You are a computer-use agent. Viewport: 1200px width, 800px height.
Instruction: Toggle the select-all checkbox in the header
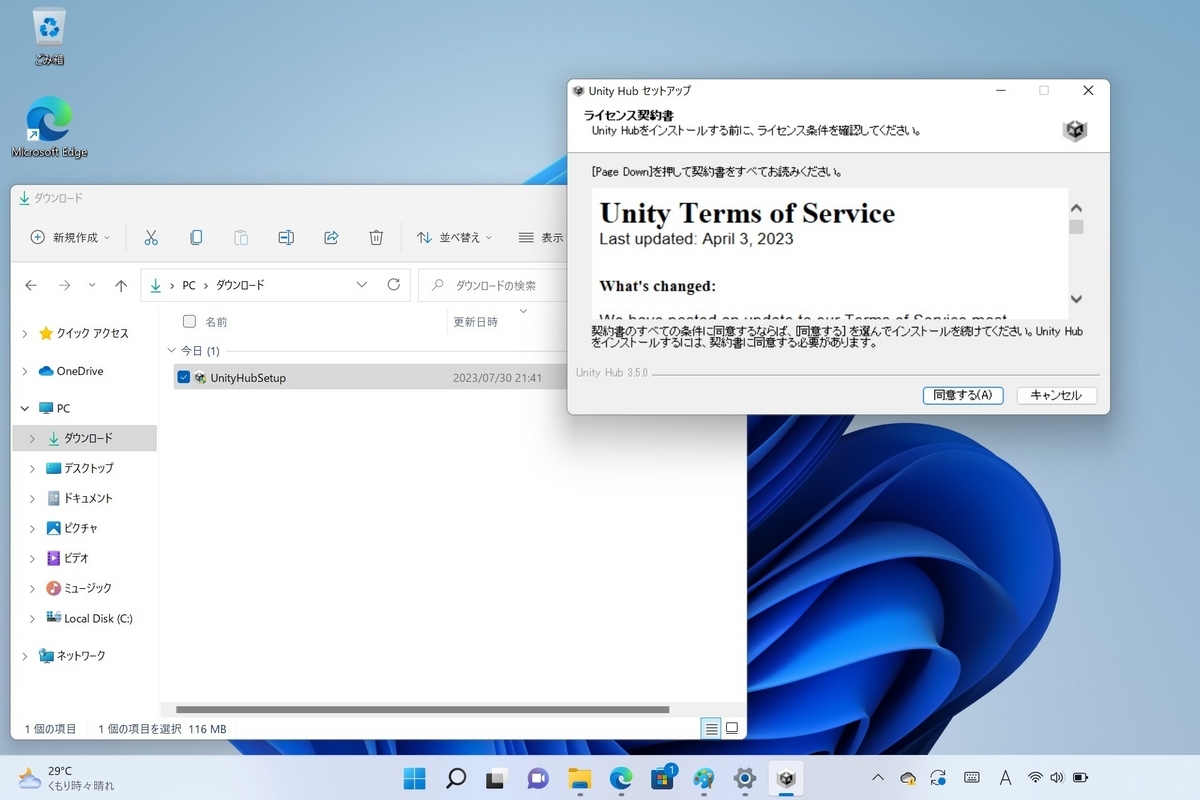(189, 321)
